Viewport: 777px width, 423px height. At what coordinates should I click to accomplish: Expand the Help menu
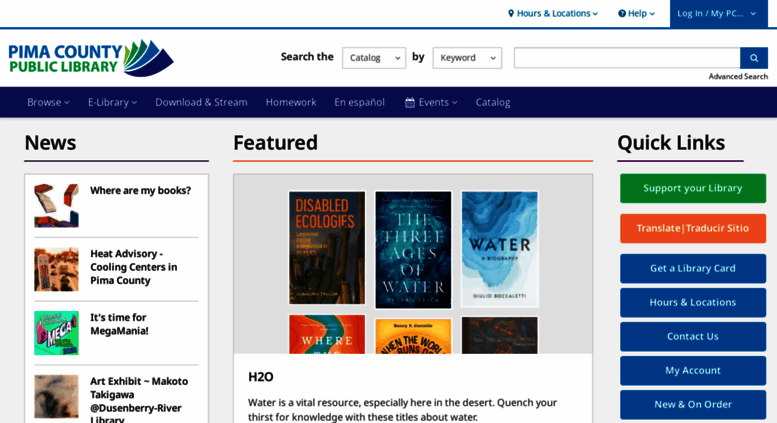(x=636, y=13)
